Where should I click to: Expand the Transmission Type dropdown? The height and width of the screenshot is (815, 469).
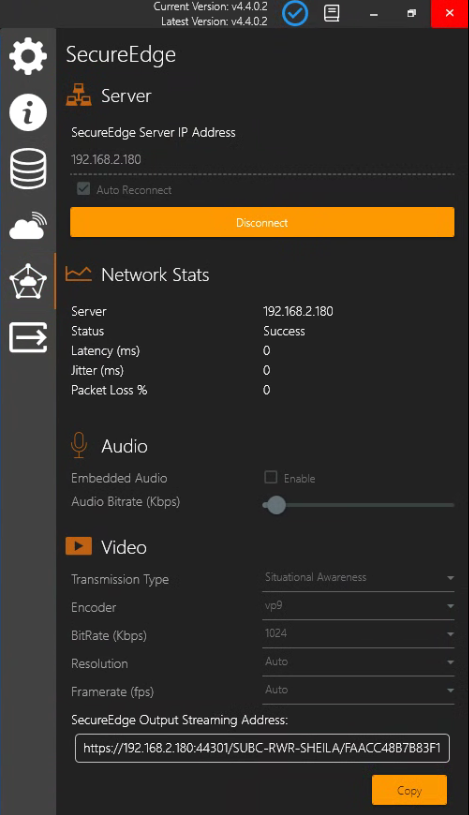coord(358,578)
